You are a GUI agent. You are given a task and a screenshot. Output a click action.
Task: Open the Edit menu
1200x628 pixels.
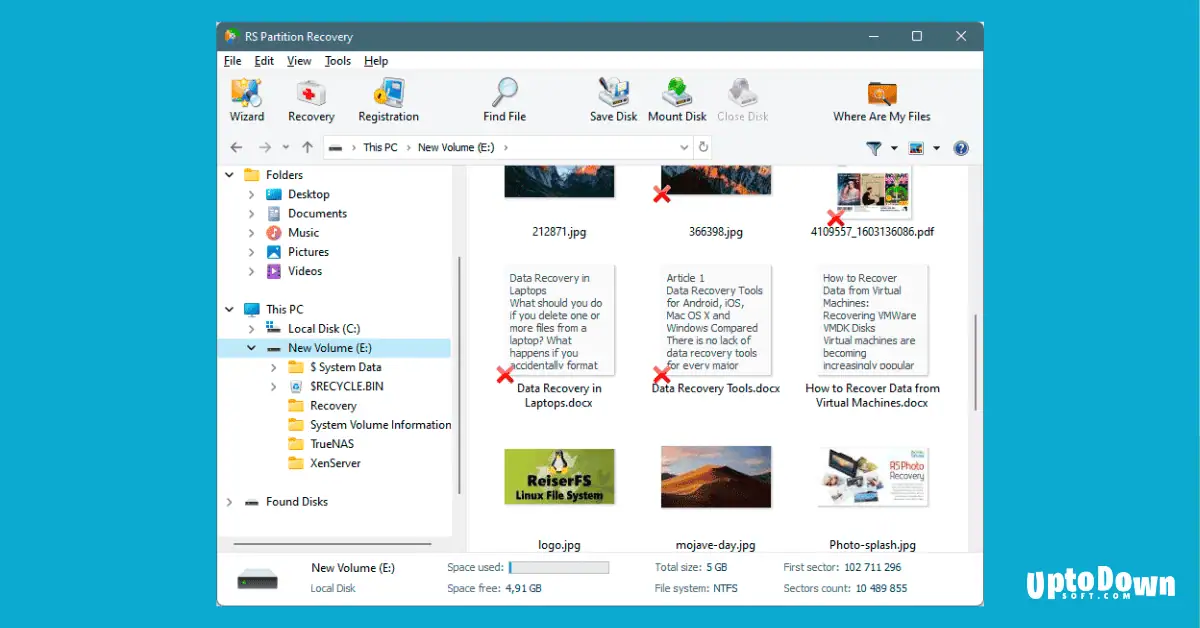click(x=264, y=60)
